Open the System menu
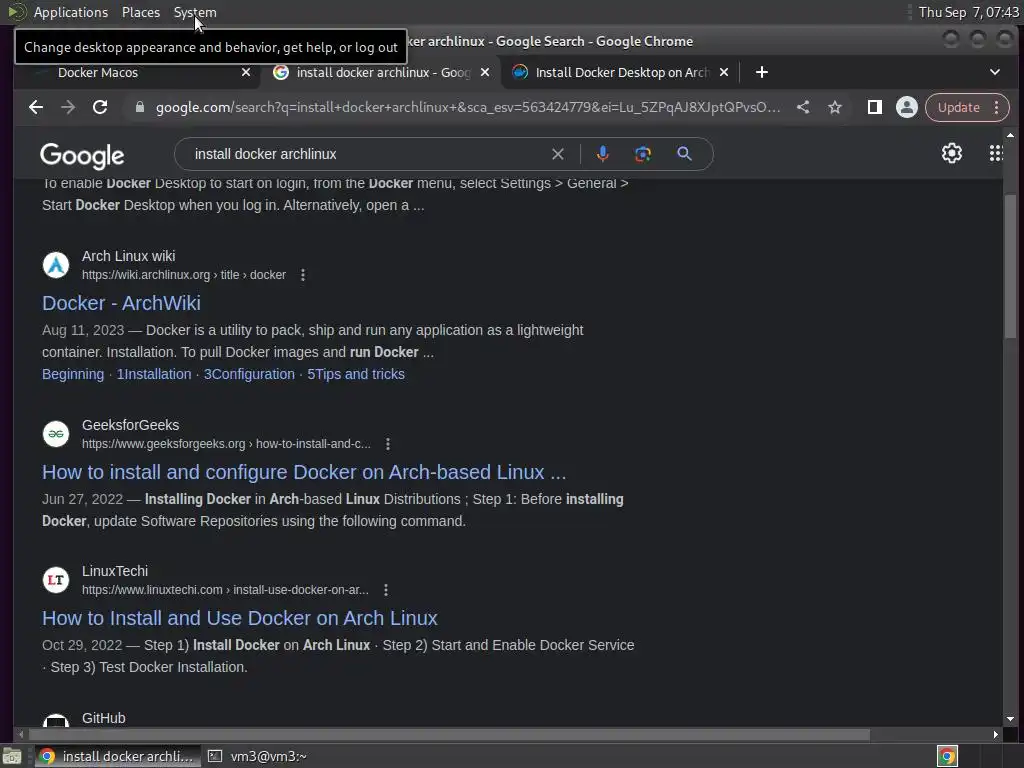Screen dimensions: 1024x768 (x=195, y=12)
